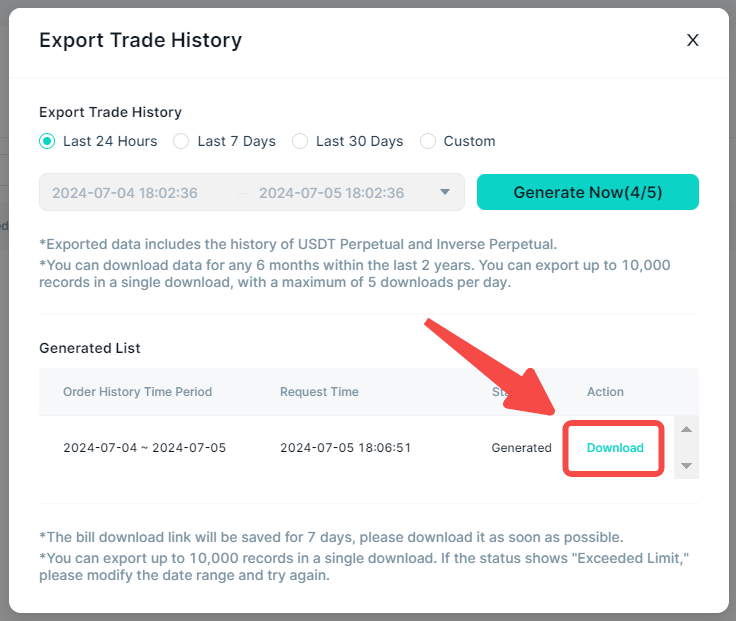Viewport: 736px width, 621px height.
Task: Click the request time 2024-07-05 18:06:51 cell
Action: pos(345,448)
